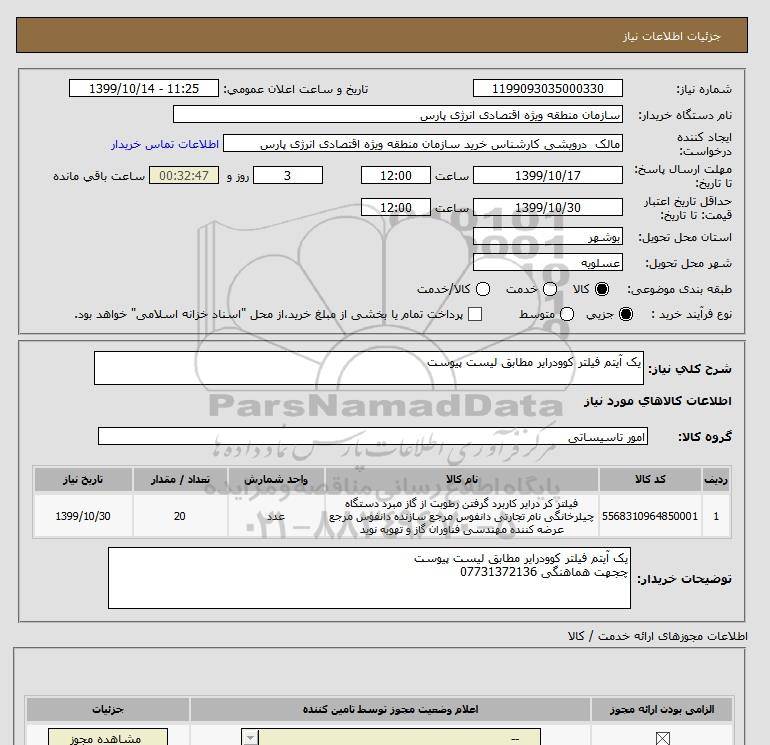Screen dimensions: 770x745
Task: Open the license status dropdown arrow
Action: (250, 738)
